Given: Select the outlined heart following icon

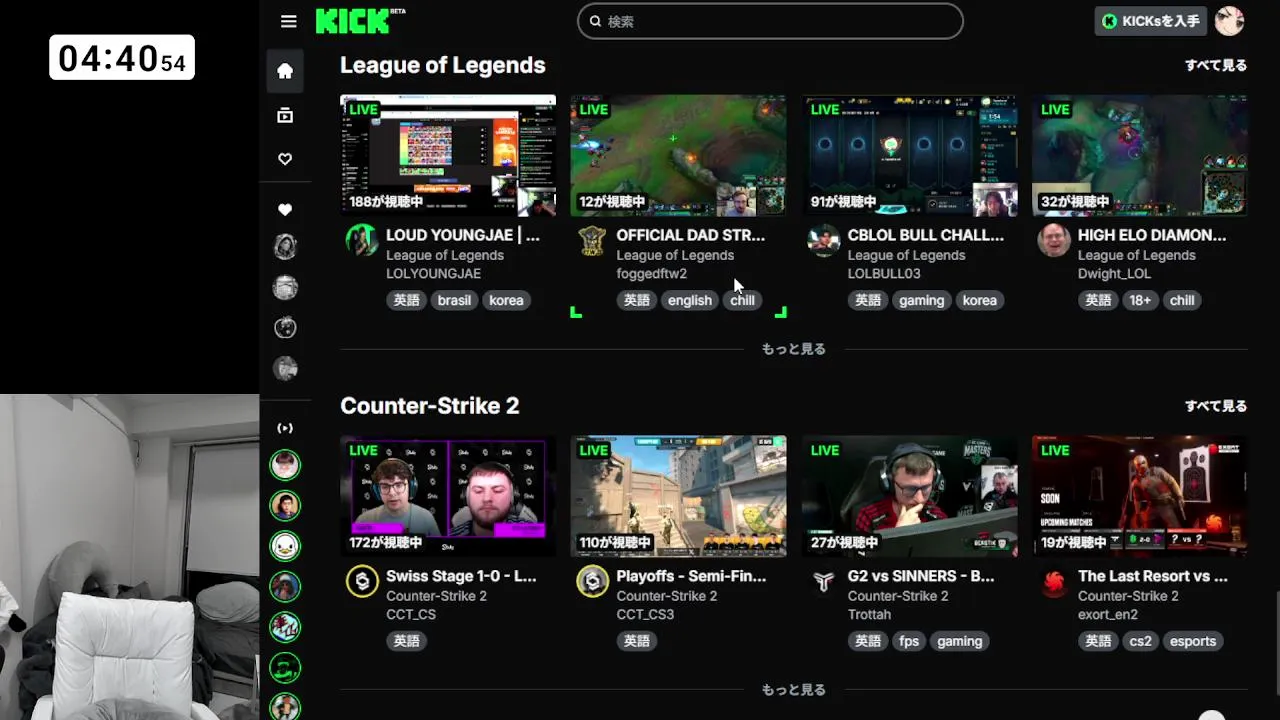Looking at the screenshot, I should (x=285, y=159).
